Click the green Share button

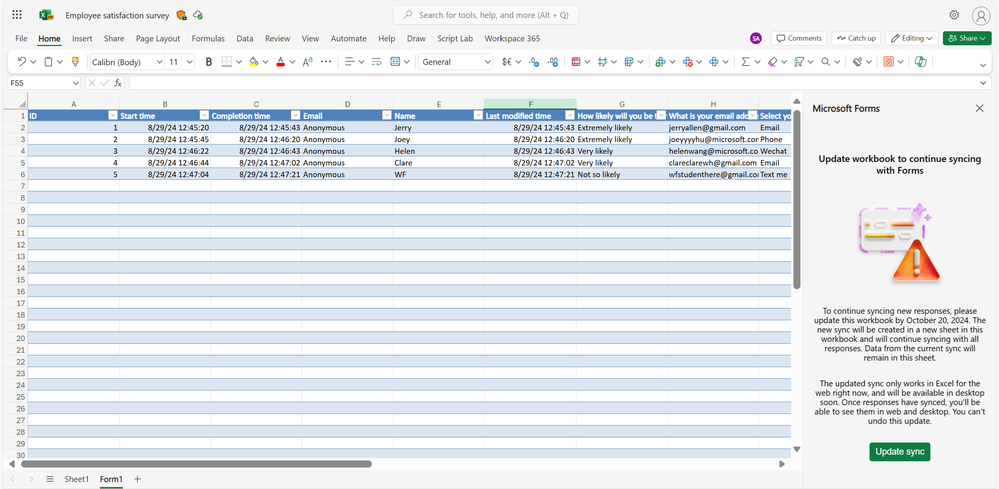click(967, 38)
